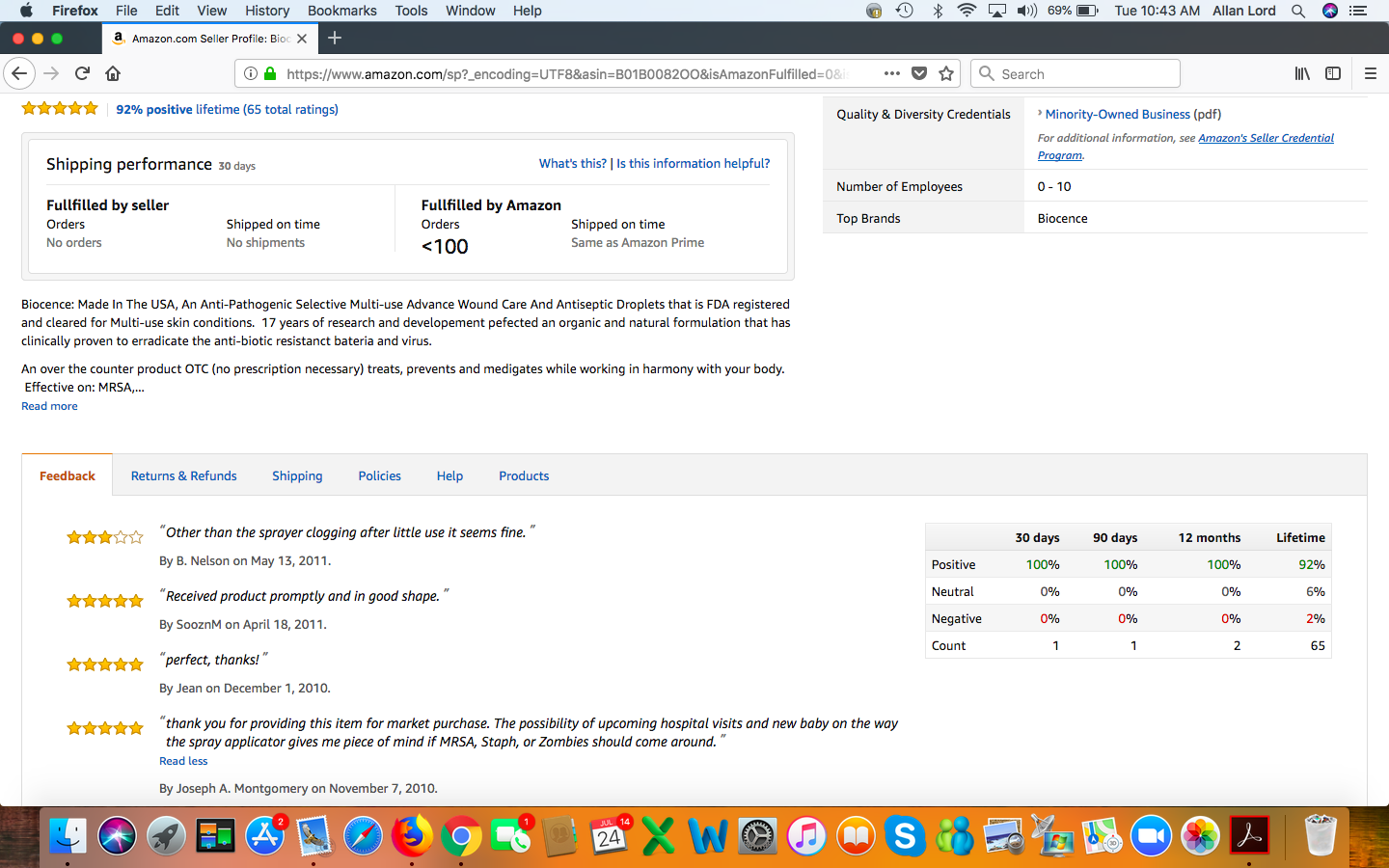The height and width of the screenshot is (868, 1389).
Task: Open the seller Help tab
Action: 449,475
